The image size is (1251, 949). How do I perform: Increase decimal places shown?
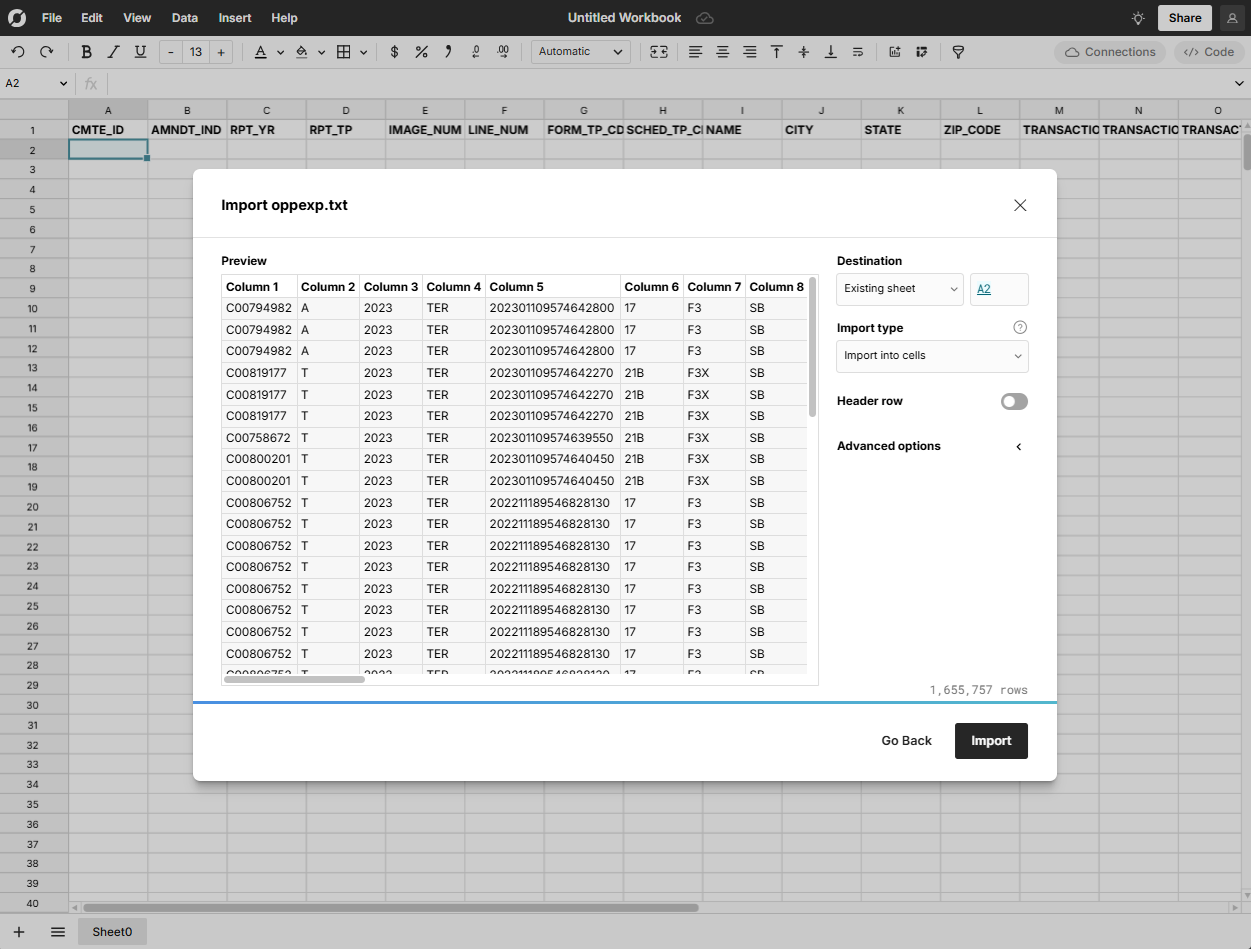(503, 51)
